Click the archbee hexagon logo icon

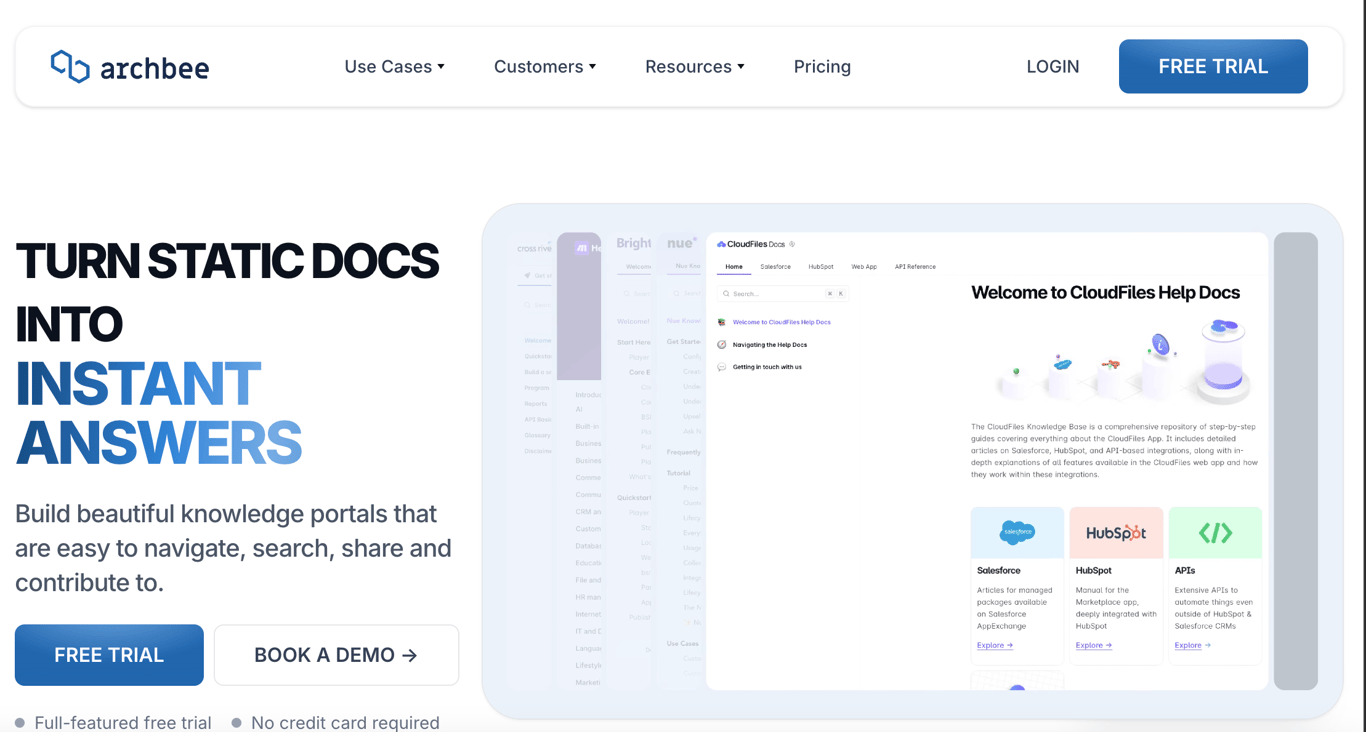coord(70,66)
